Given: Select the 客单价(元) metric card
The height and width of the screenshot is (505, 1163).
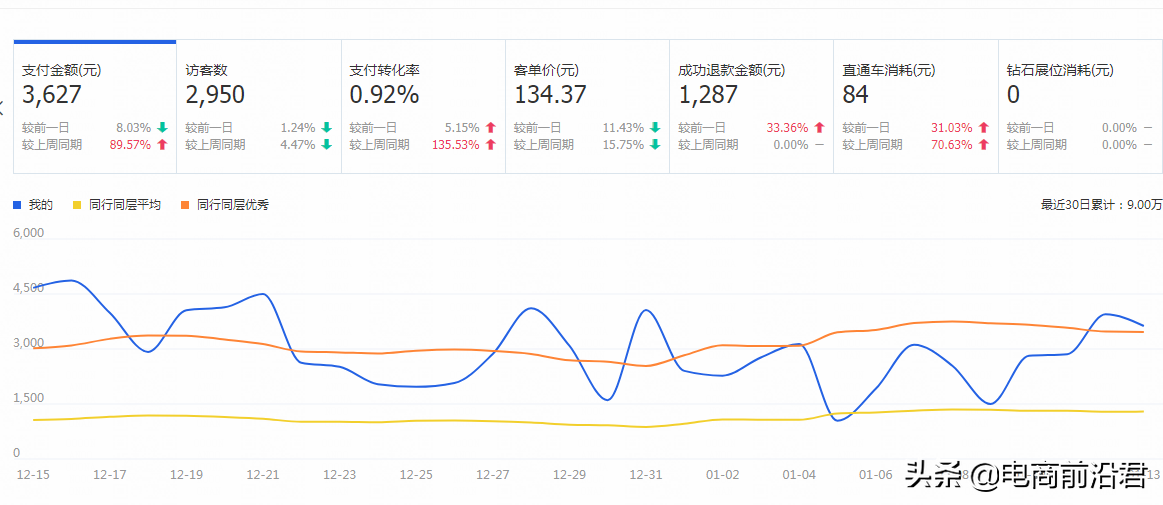Looking at the screenshot, I should click(x=587, y=107).
